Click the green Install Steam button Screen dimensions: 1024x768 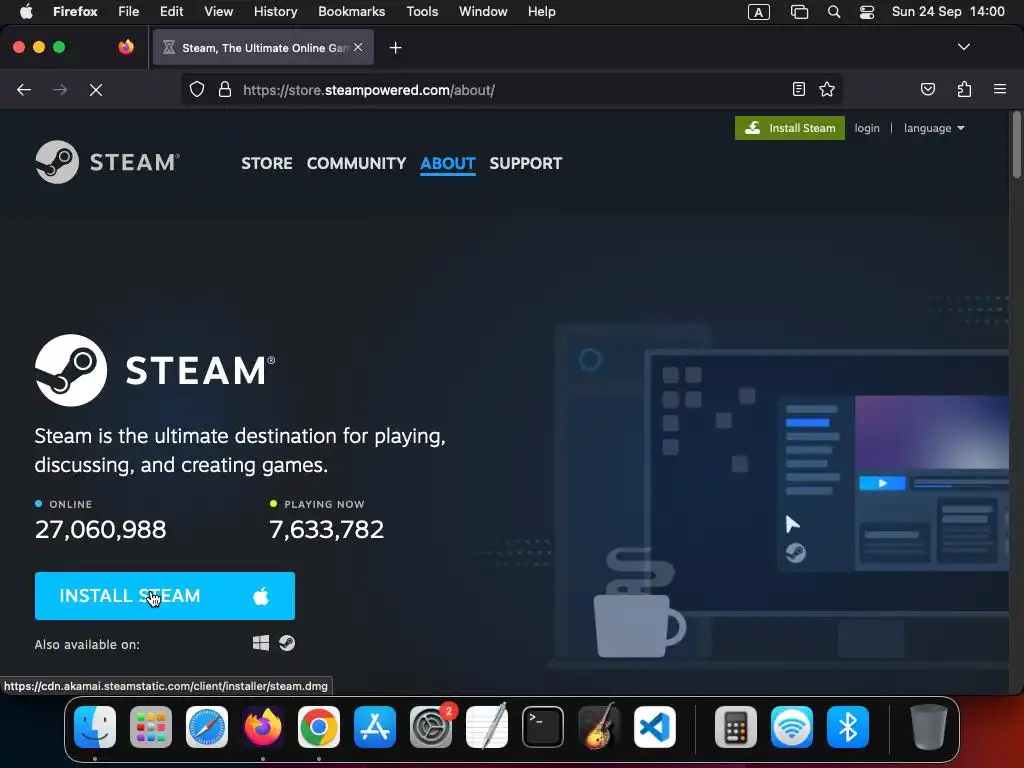point(790,128)
